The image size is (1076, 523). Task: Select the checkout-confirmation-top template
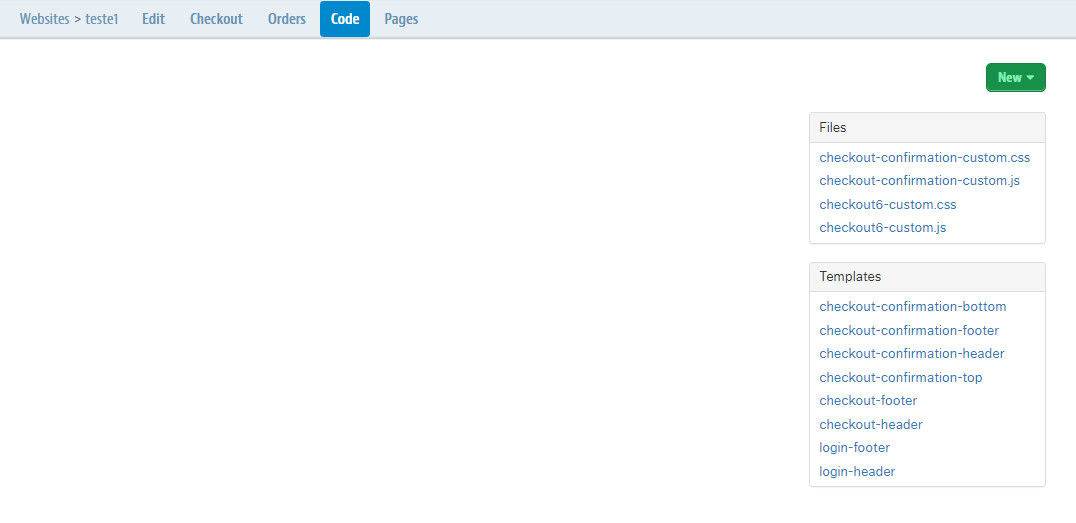pyautogui.click(x=900, y=378)
